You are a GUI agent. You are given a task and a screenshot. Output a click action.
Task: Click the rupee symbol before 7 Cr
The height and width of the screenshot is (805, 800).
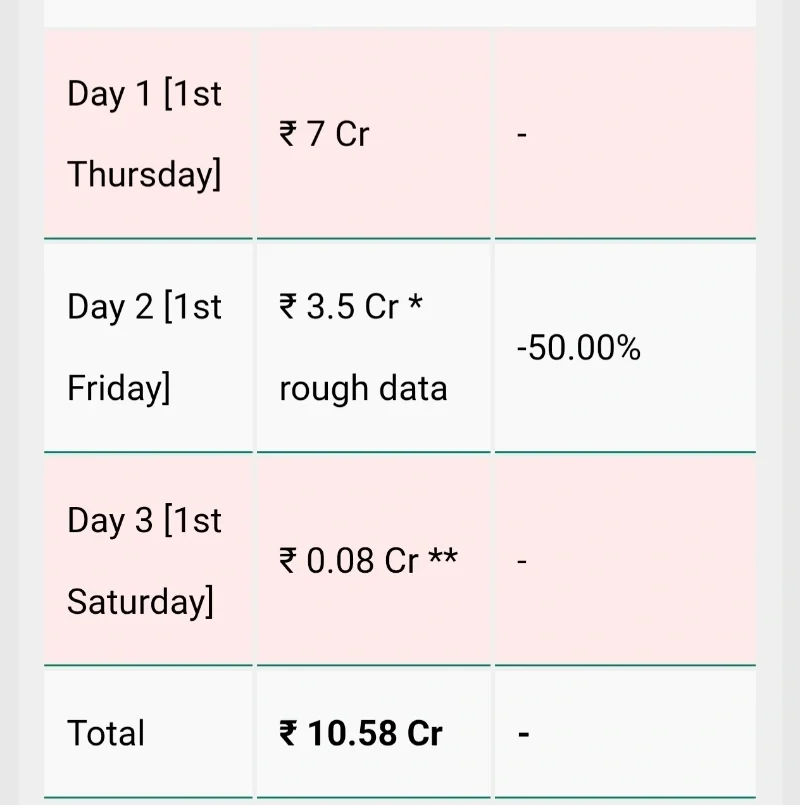pyautogui.click(x=288, y=134)
